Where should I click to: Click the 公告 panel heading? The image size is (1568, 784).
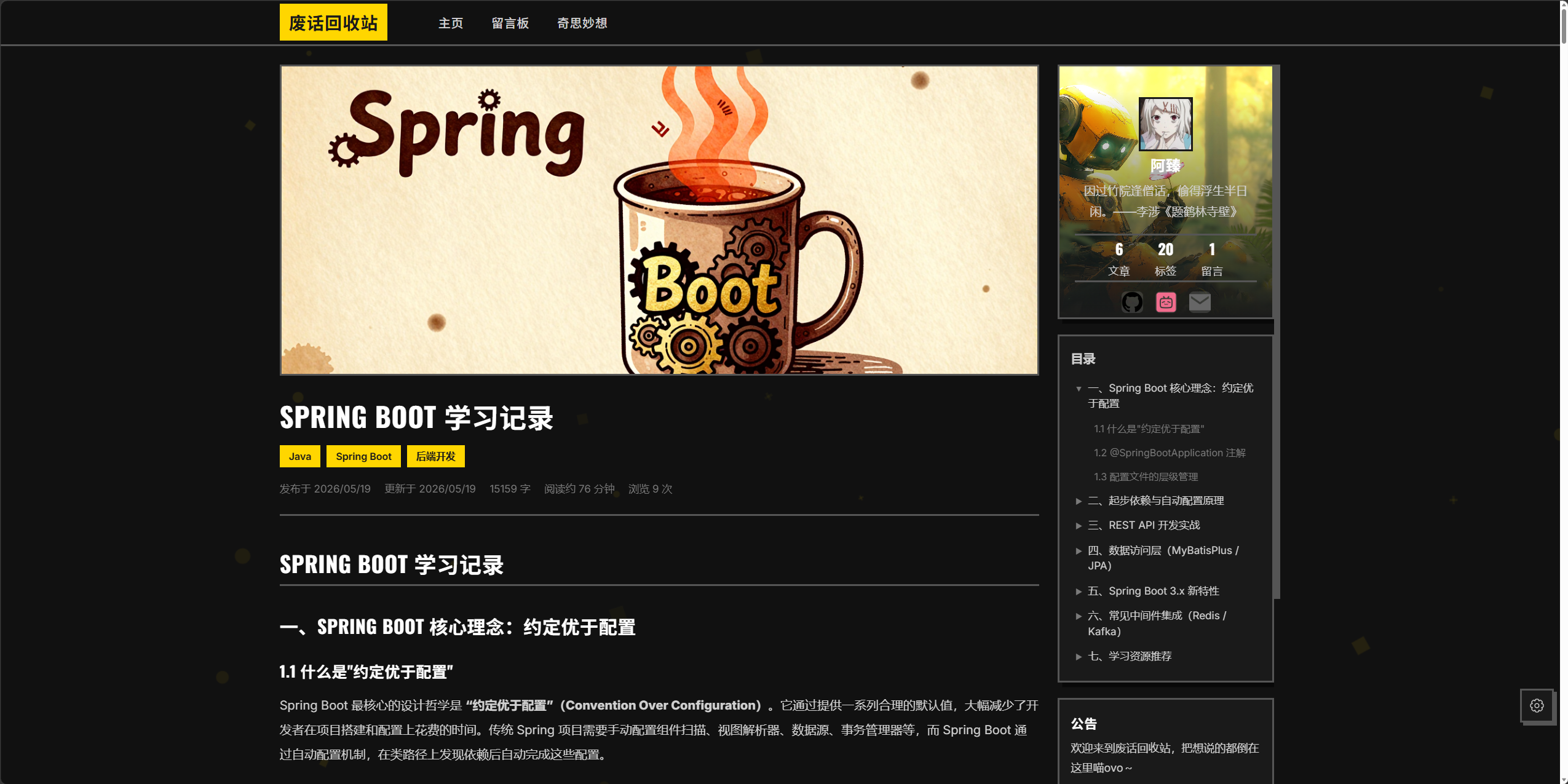(x=1083, y=724)
